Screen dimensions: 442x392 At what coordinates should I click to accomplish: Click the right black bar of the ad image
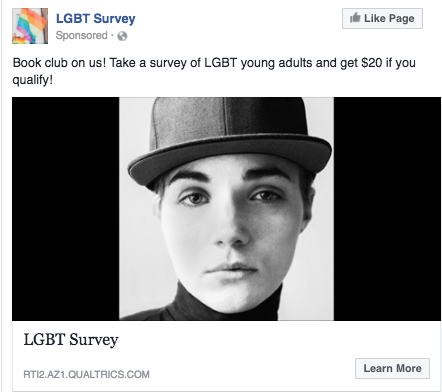pos(387,209)
